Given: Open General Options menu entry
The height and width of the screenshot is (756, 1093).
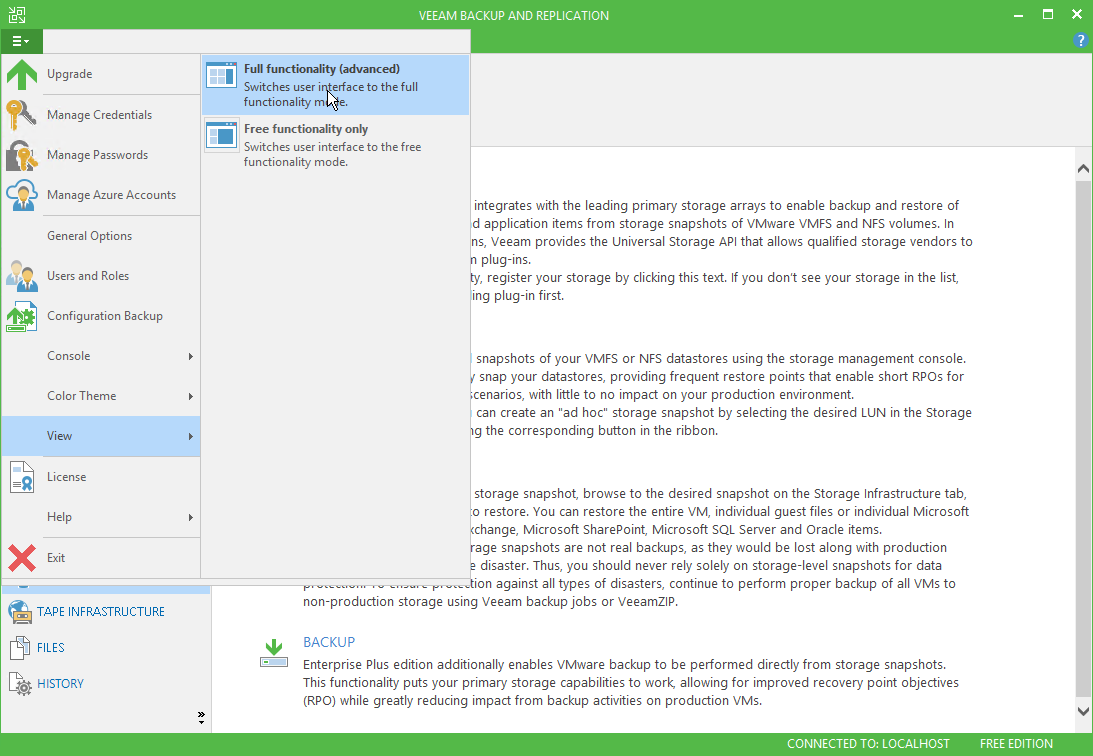Looking at the screenshot, I should coord(101,236).
